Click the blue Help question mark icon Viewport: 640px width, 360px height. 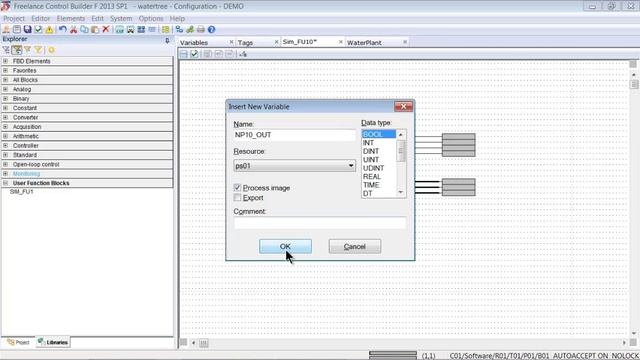(x=211, y=29)
